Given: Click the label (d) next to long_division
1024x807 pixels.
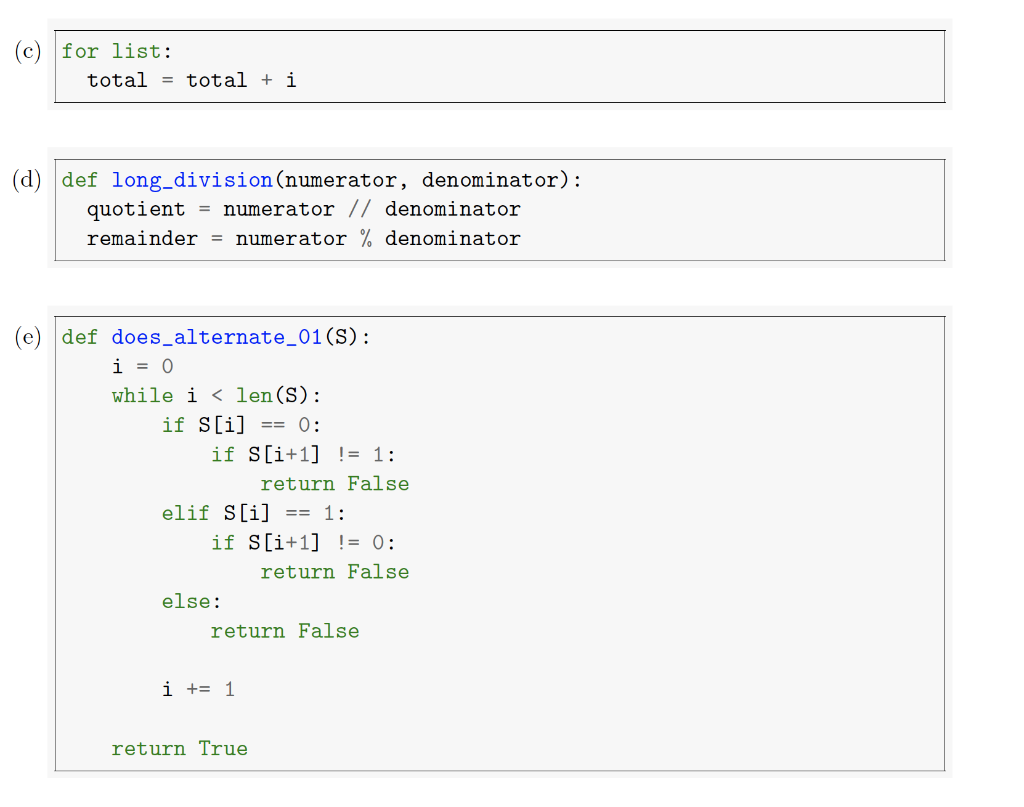Looking at the screenshot, I should (x=26, y=180).
